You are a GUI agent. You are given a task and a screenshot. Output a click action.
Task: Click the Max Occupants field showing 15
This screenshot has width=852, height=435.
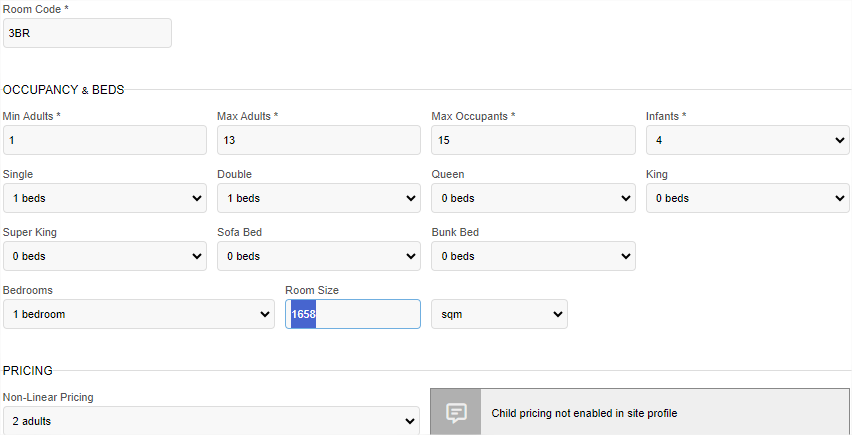pyautogui.click(x=533, y=140)
